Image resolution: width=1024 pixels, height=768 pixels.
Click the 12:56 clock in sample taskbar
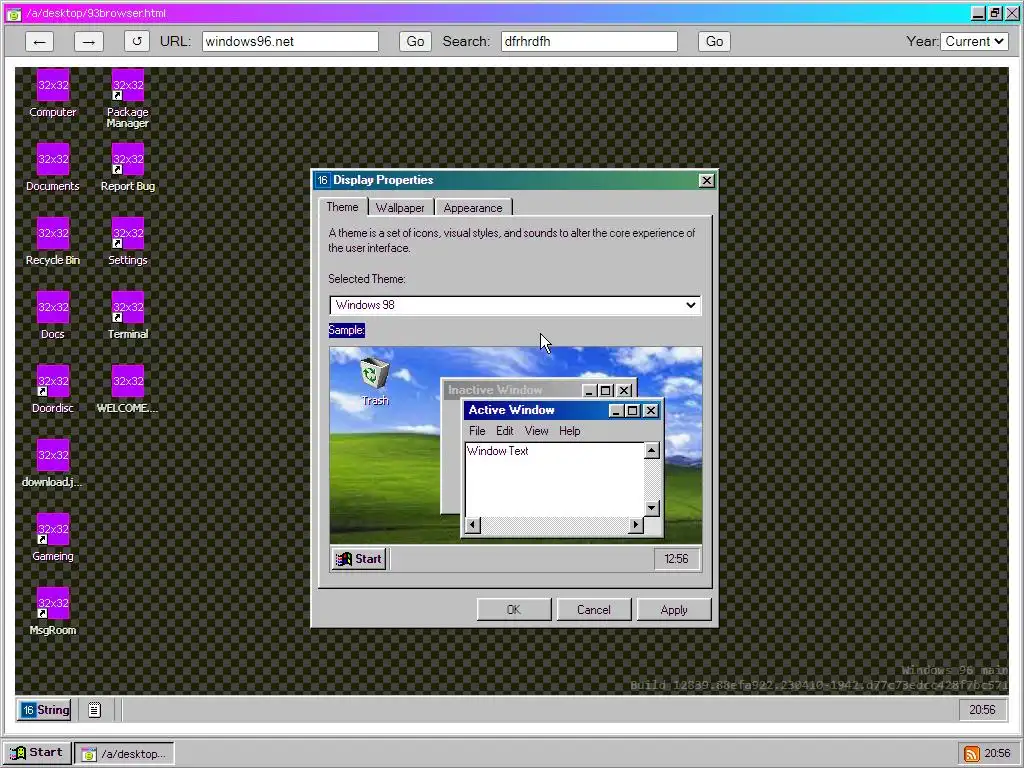click(676, 559)
